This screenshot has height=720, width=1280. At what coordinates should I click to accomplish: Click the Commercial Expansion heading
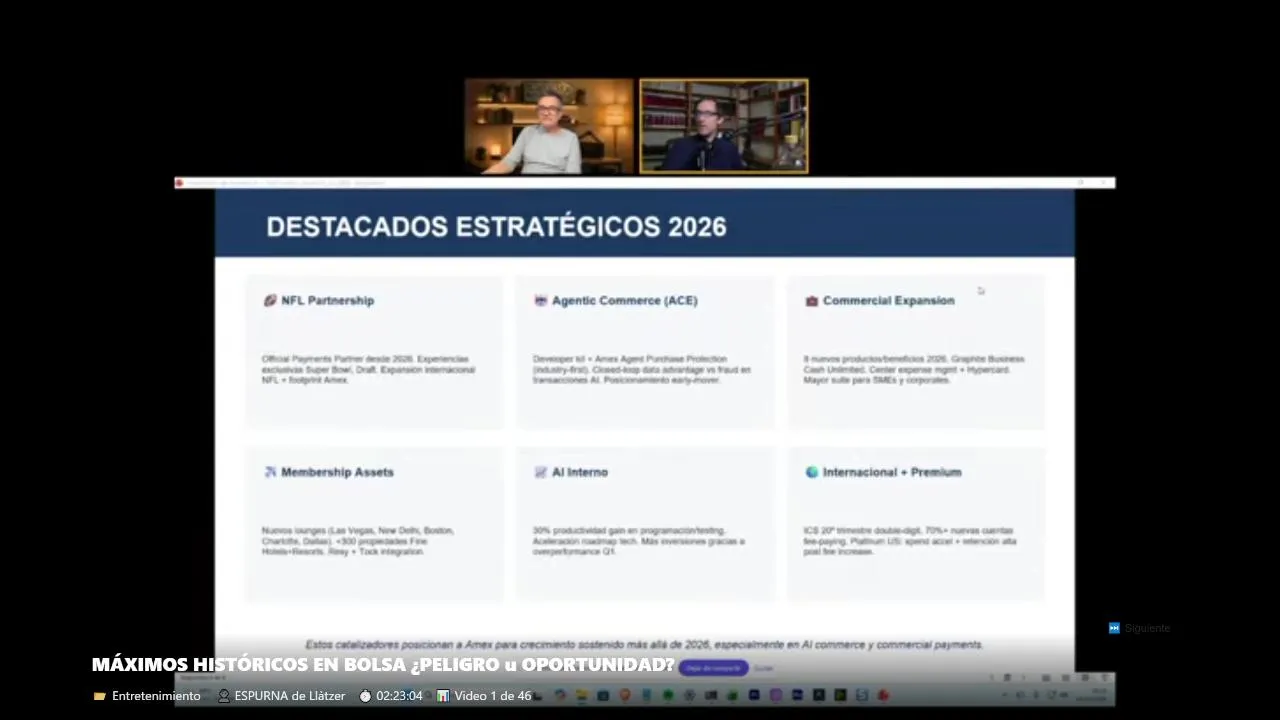click(x=888, y=300)
